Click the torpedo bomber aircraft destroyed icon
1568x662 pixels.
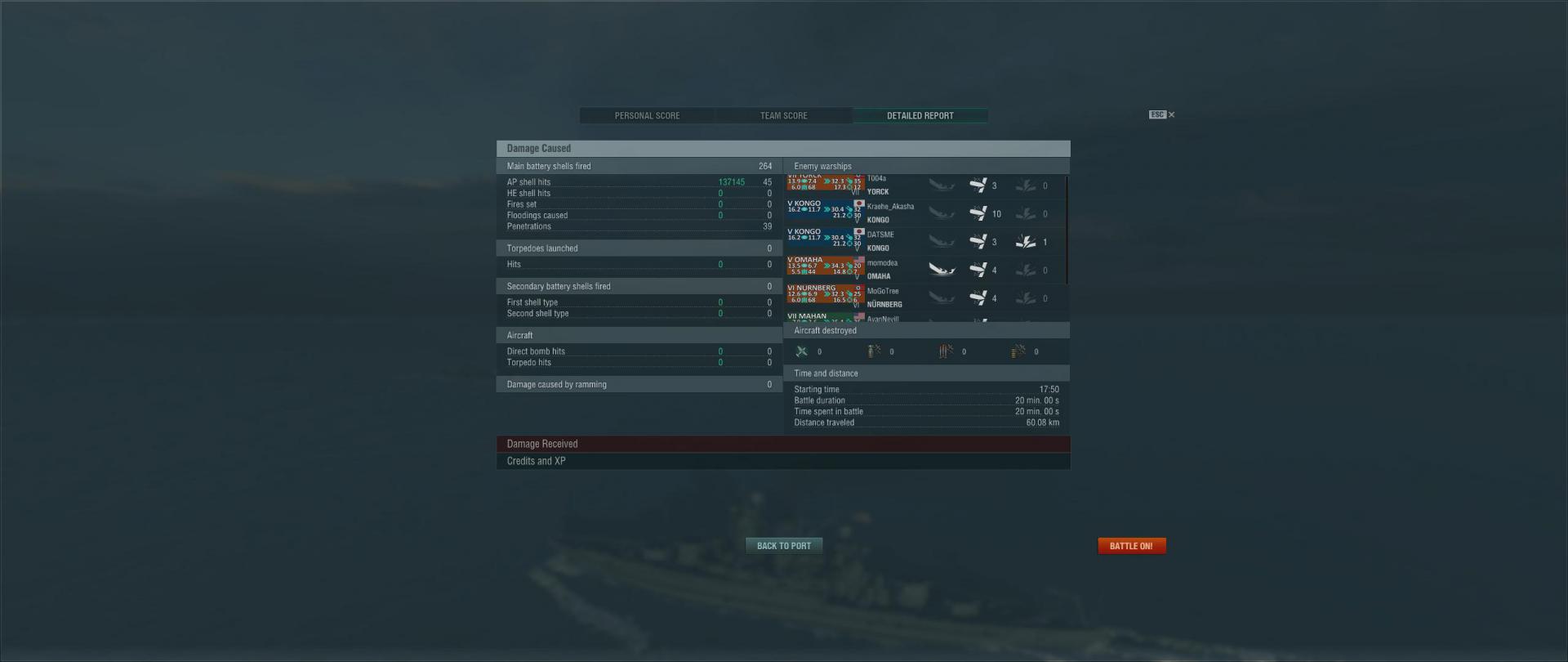coord(946,351)
